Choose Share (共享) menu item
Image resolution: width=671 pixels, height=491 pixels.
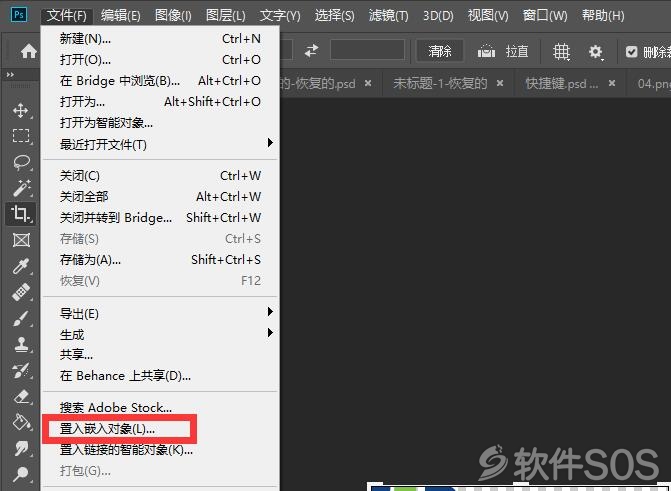click(x=160, y=354)
